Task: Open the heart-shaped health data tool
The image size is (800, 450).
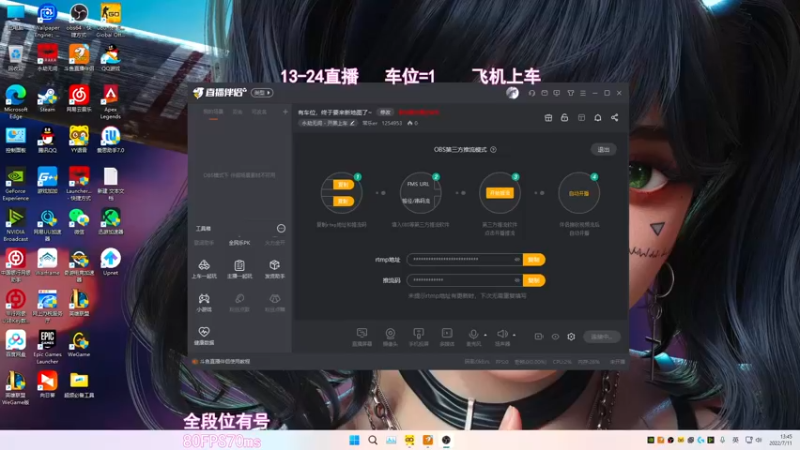Action: coord(204,336)
